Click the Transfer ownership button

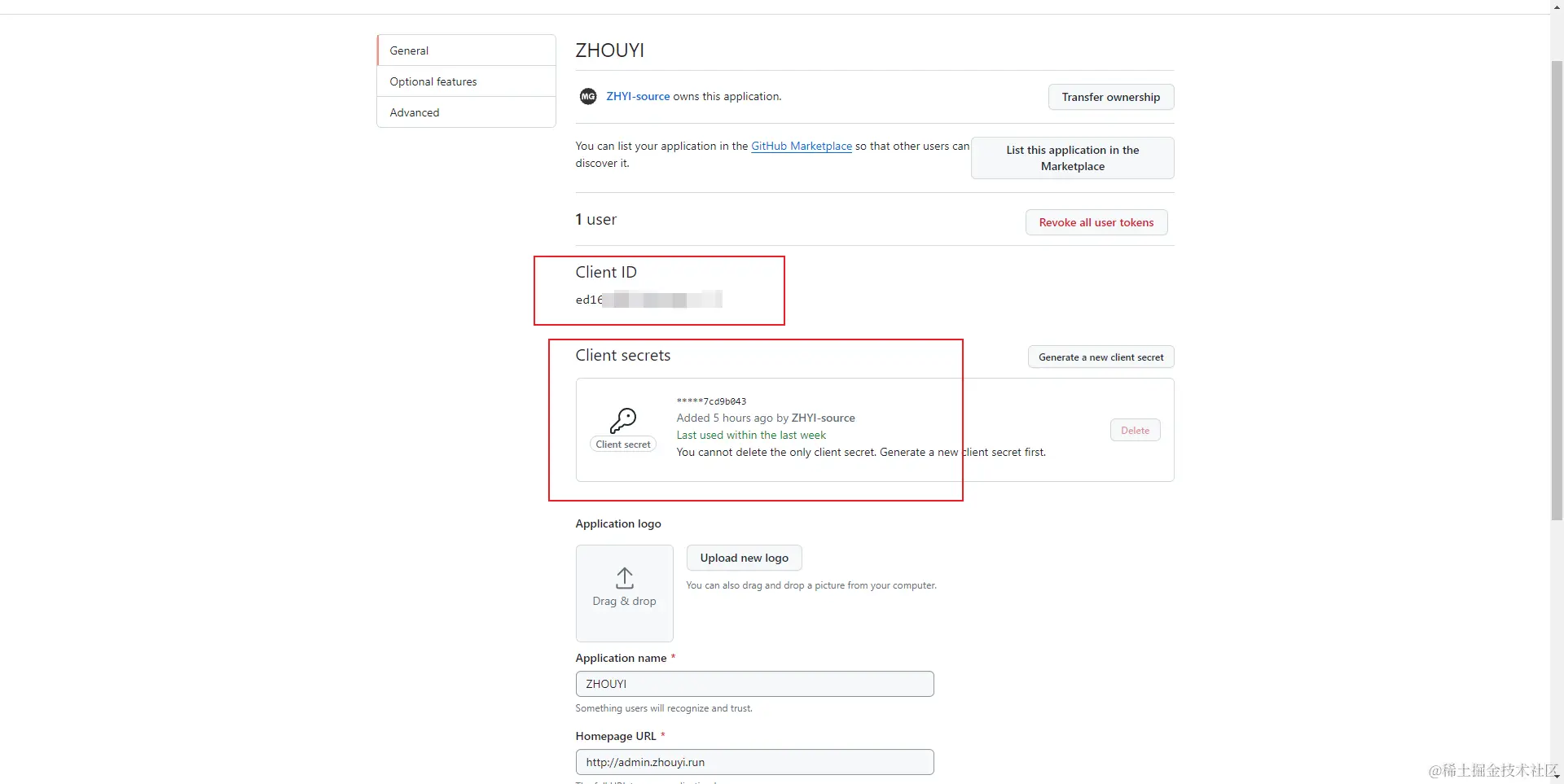tap(1110, 97)
